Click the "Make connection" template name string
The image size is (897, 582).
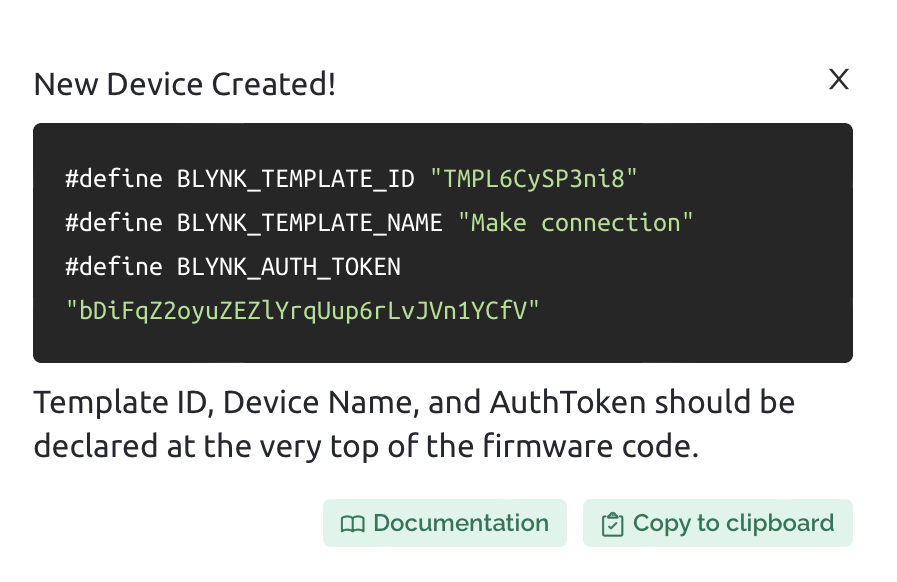[576, 223]
